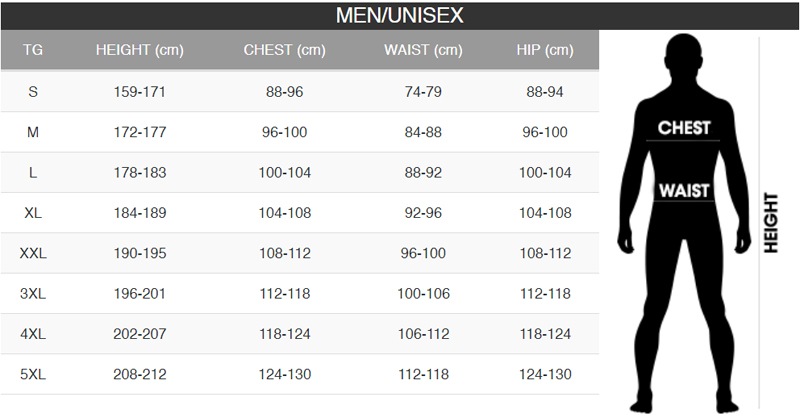Click the 202-207 height value cell
This screenshot has width=800, height=418.
[x=137, y=334]
